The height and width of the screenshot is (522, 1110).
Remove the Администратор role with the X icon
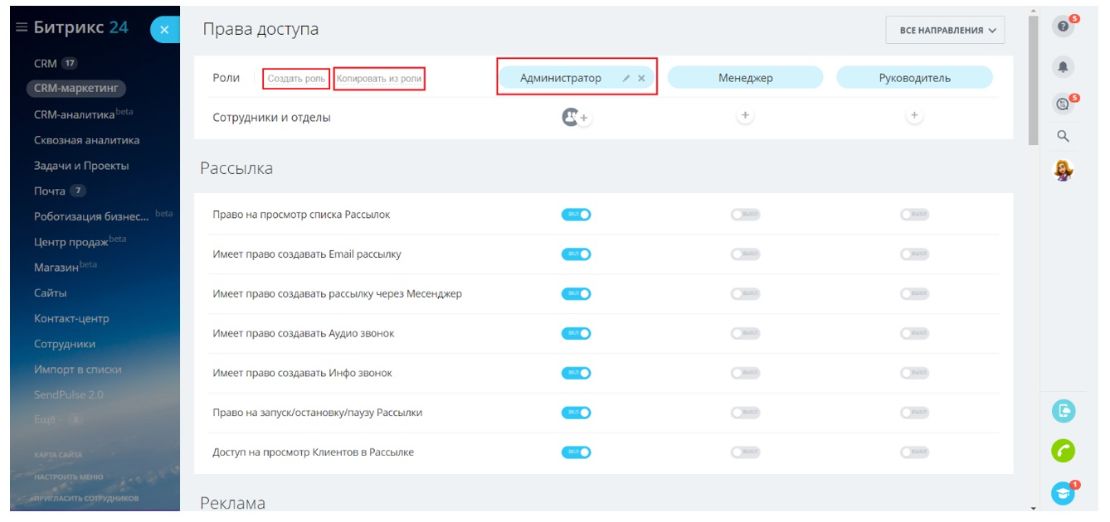tap(642, 78)
